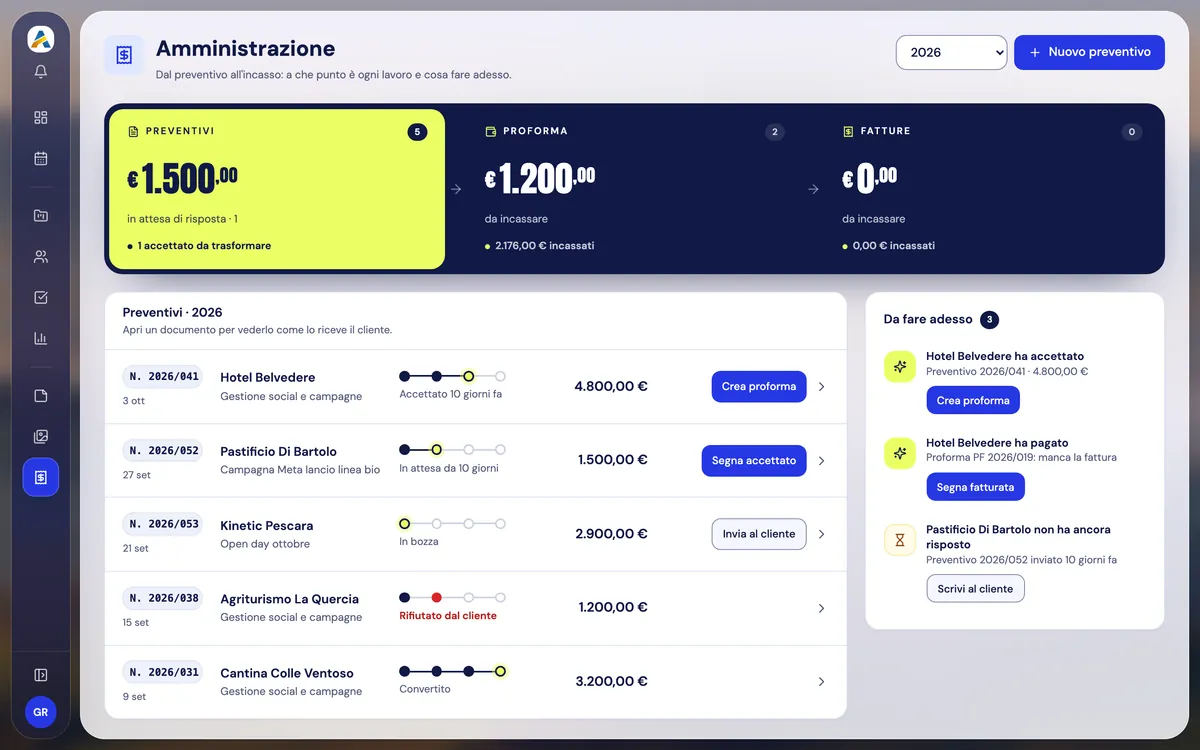Open the dashboard grid icon
The width and height of the screenshot is (1200, 750).
pyautogui.click(x=41, y=117)
